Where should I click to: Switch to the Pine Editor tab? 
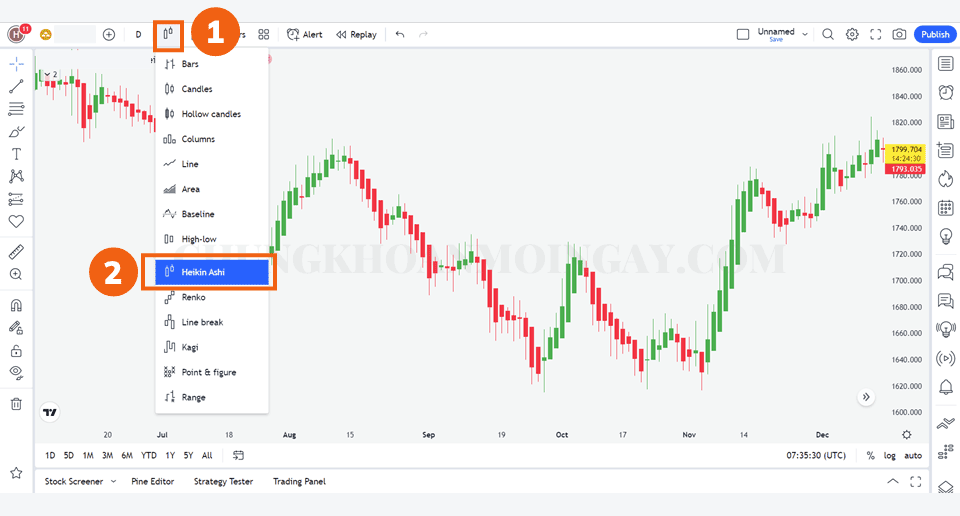coord(152,482)
